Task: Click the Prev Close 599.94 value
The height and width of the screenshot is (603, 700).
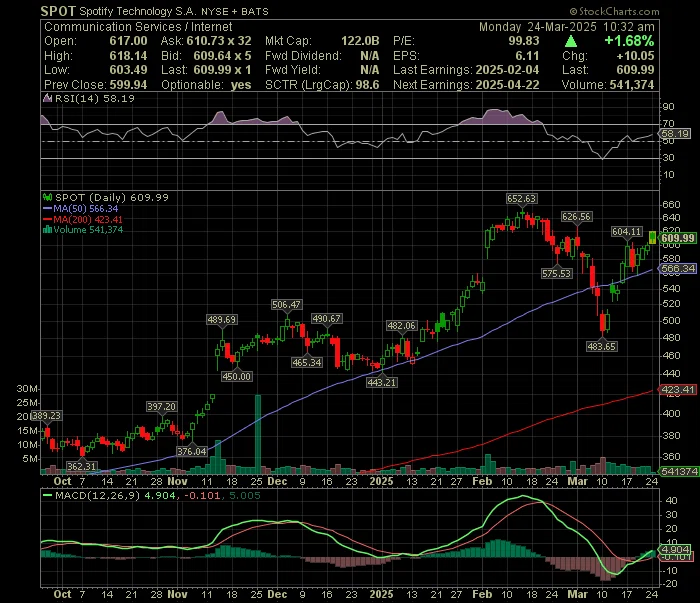Action: pos(129,84)
